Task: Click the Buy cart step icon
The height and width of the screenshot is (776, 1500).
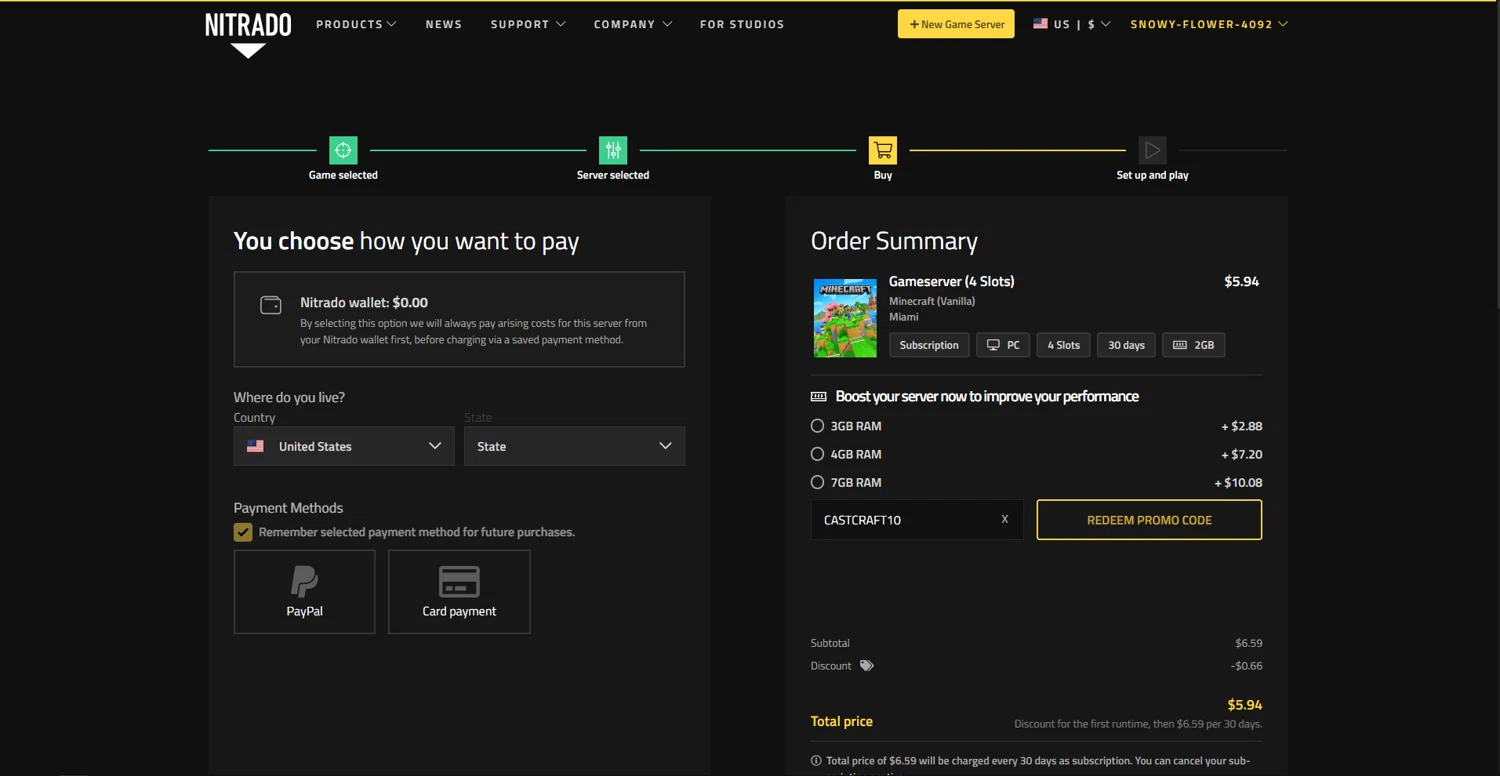Action: (883, 150)
